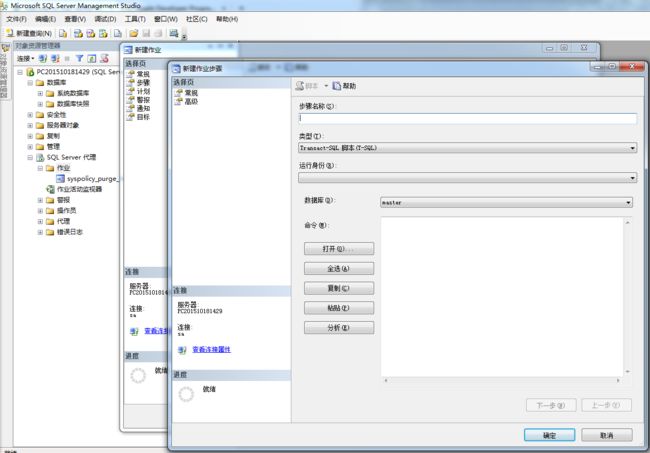The width and height of the screenshot is (650, 453).
Task: Click the 帮助 help icon in the step dialog
Action: coord(337,86)
